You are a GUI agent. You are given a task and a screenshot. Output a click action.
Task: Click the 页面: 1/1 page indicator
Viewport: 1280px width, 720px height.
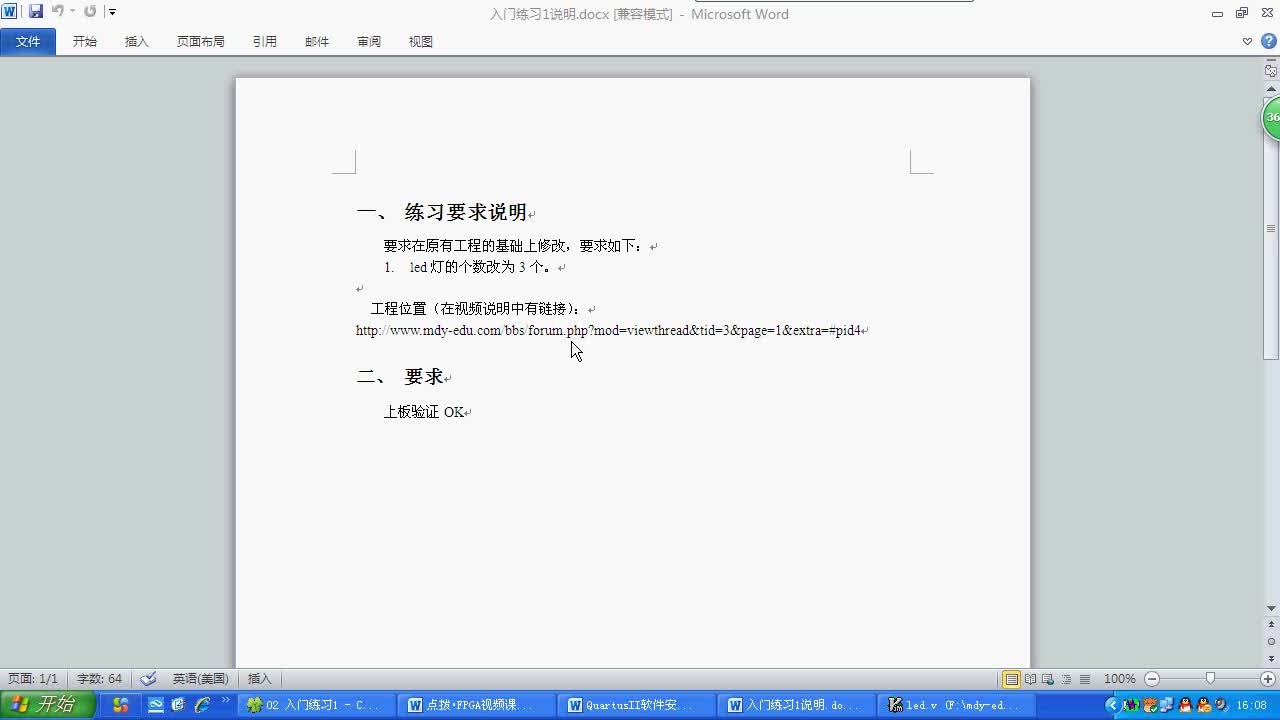[x=33, y=679]
